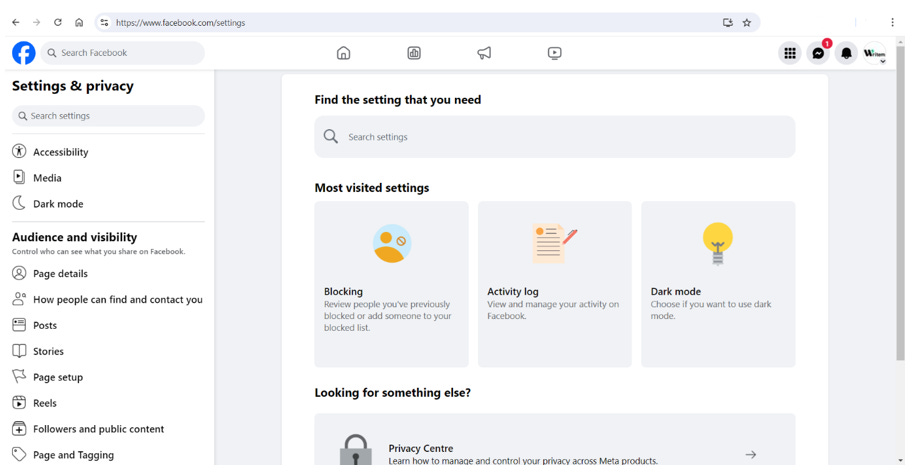The height and width of the screenshot is (475, 915).
Task: Click the Followers and public content icon
Action: pyautogui.click(x=19, y=428)
